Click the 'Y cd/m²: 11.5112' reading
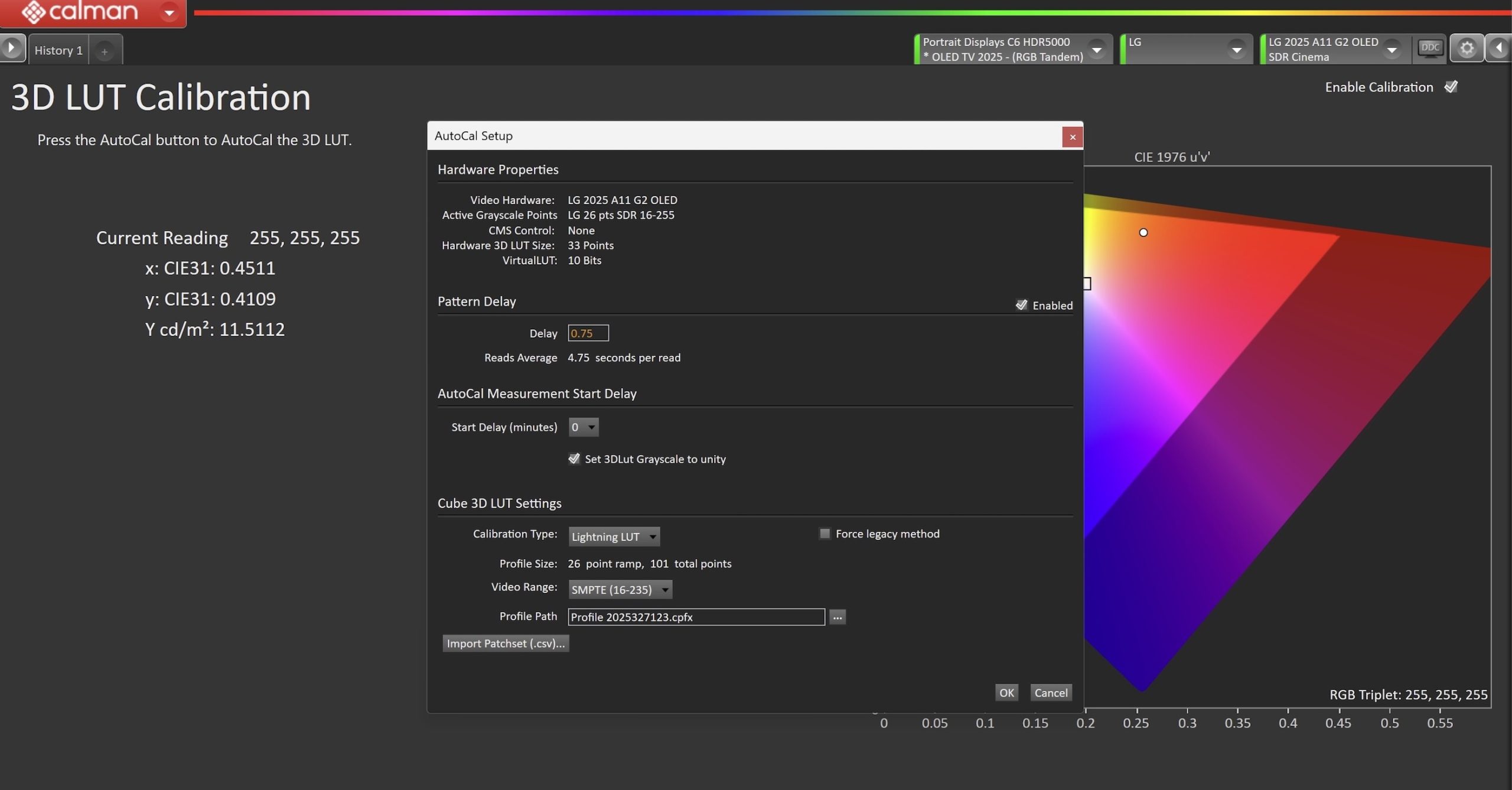The height and width of the screenshot is (790, 1512). click(215, 329)
